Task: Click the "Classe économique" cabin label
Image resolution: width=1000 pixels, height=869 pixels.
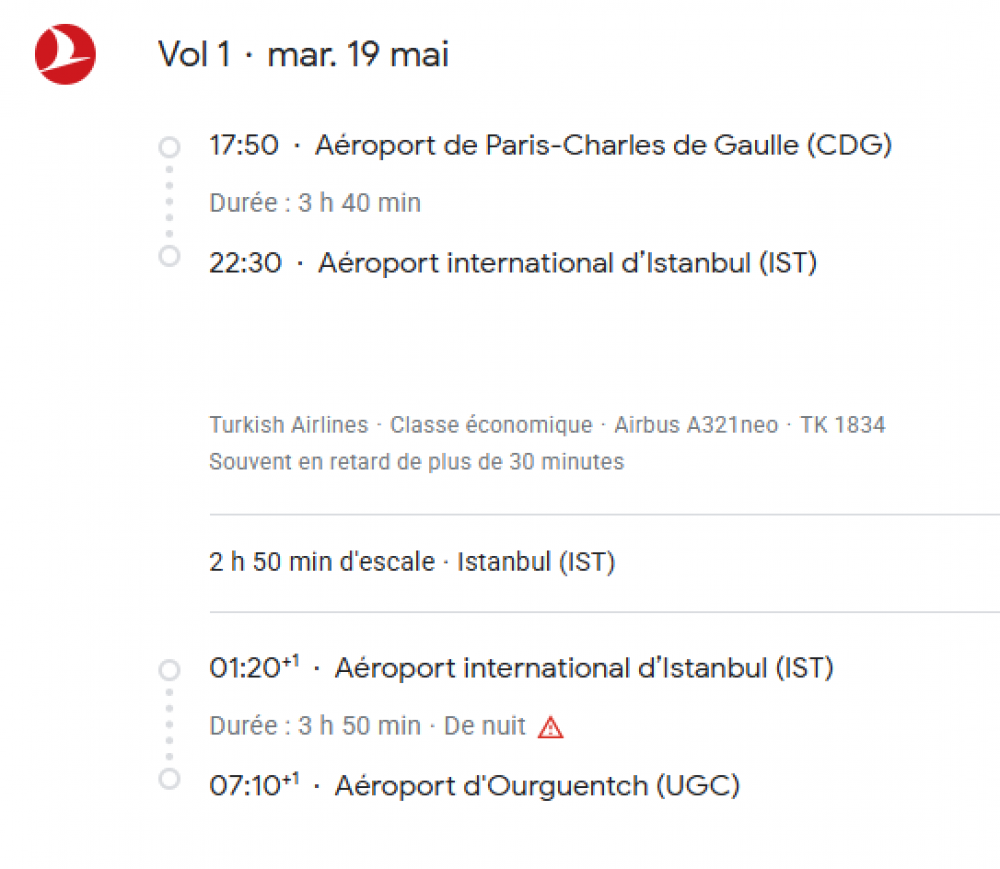Action: coord(491,425)
